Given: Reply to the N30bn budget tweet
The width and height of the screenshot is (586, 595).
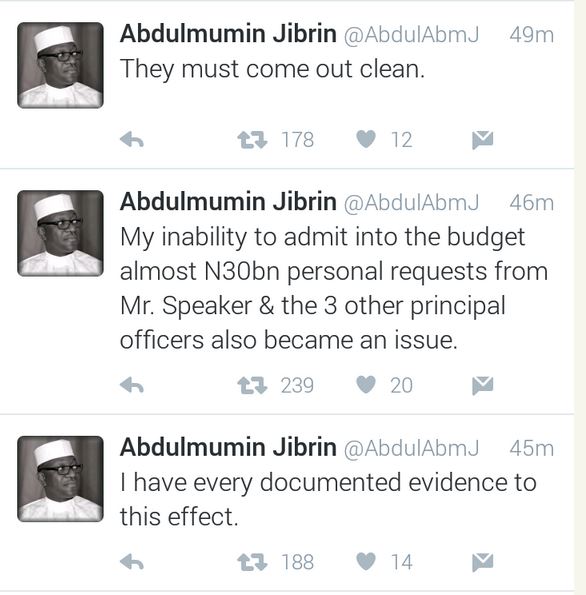Looking at the screenshot, I should point(132,385).
